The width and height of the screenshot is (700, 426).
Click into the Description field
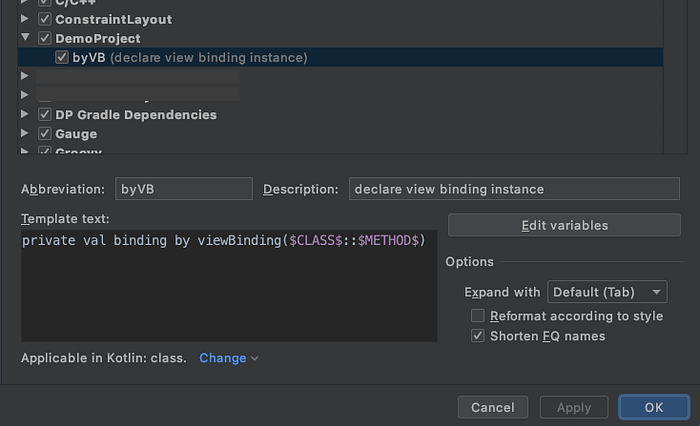(513, 189)
